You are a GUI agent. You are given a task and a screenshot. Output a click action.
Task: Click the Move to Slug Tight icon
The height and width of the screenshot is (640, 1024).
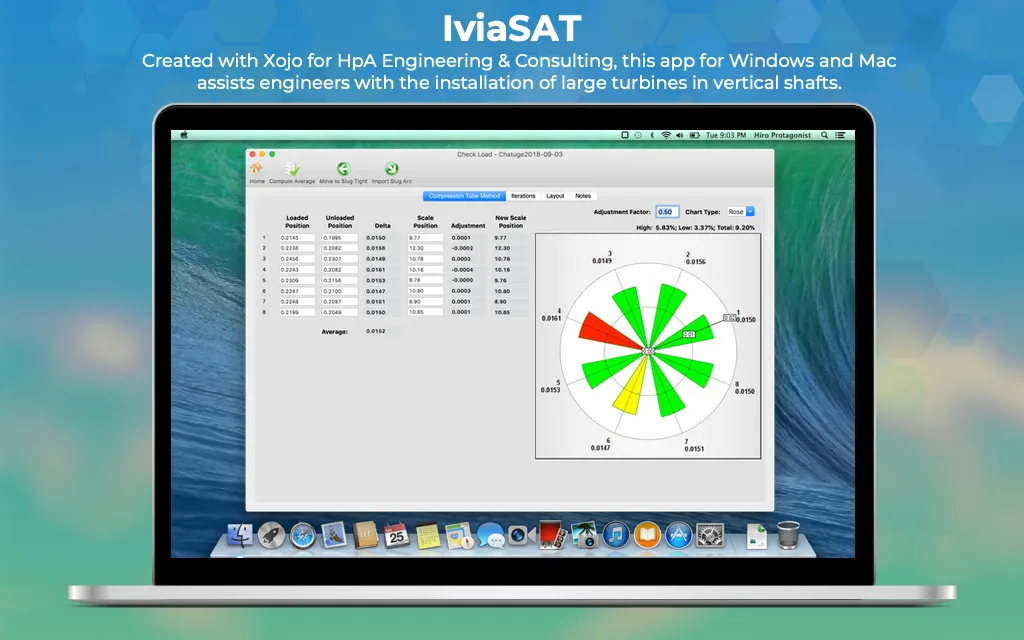tap(344, 169)
